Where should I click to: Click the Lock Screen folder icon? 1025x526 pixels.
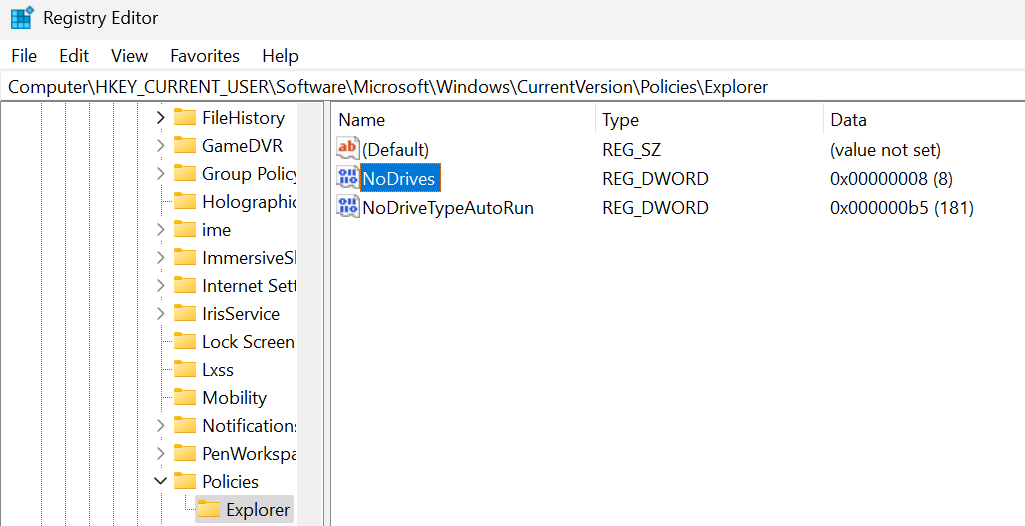click(x=185, y=342)
